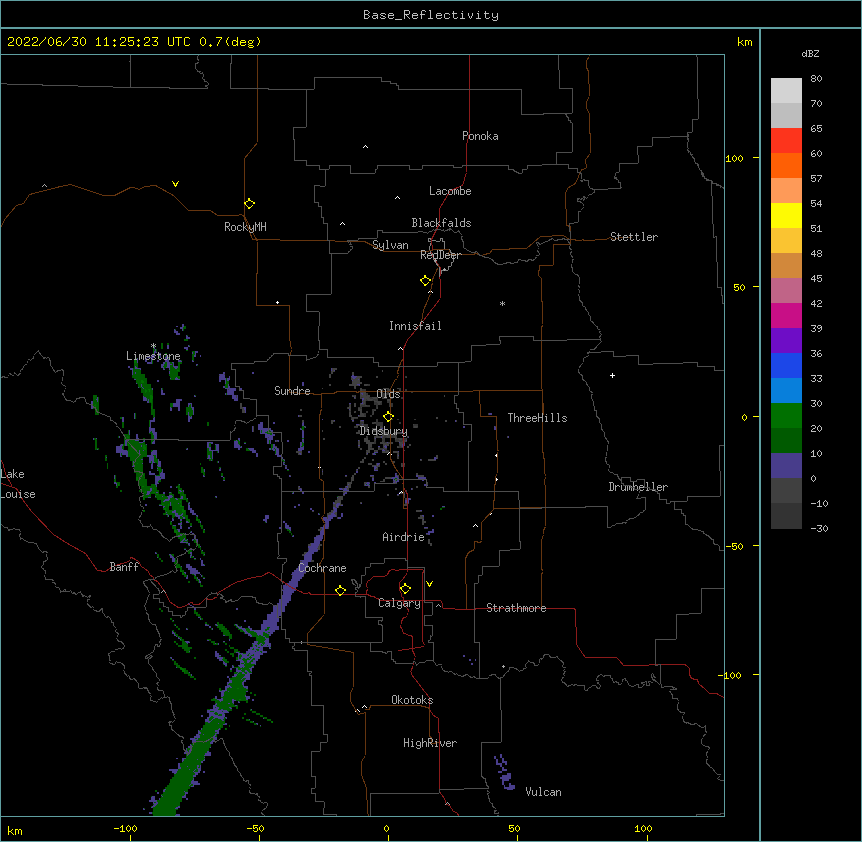Click the yellow marker between Olds and Didsbury

pos(388,417)
